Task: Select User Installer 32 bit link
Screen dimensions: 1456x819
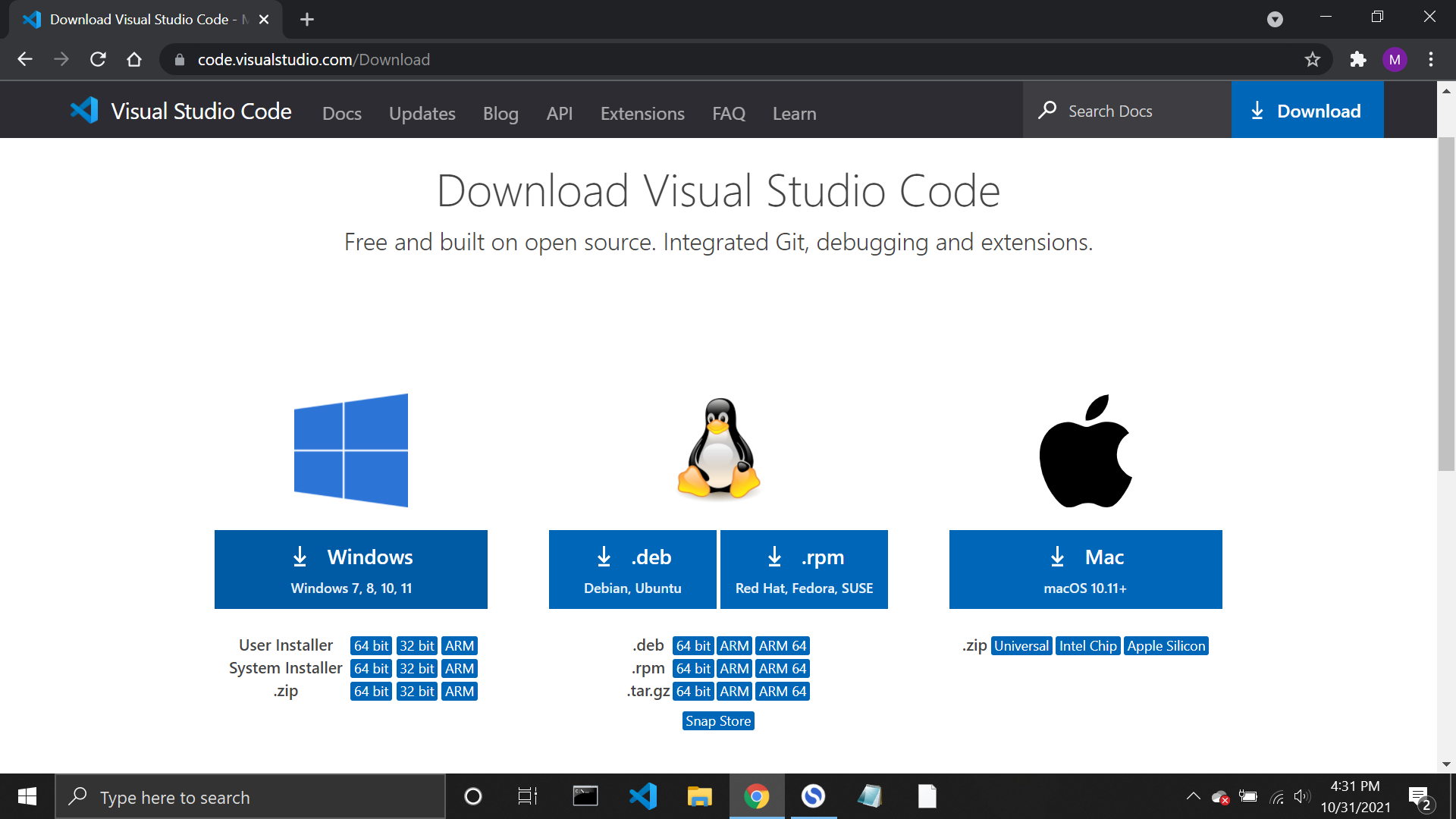Action: point(417,646)
